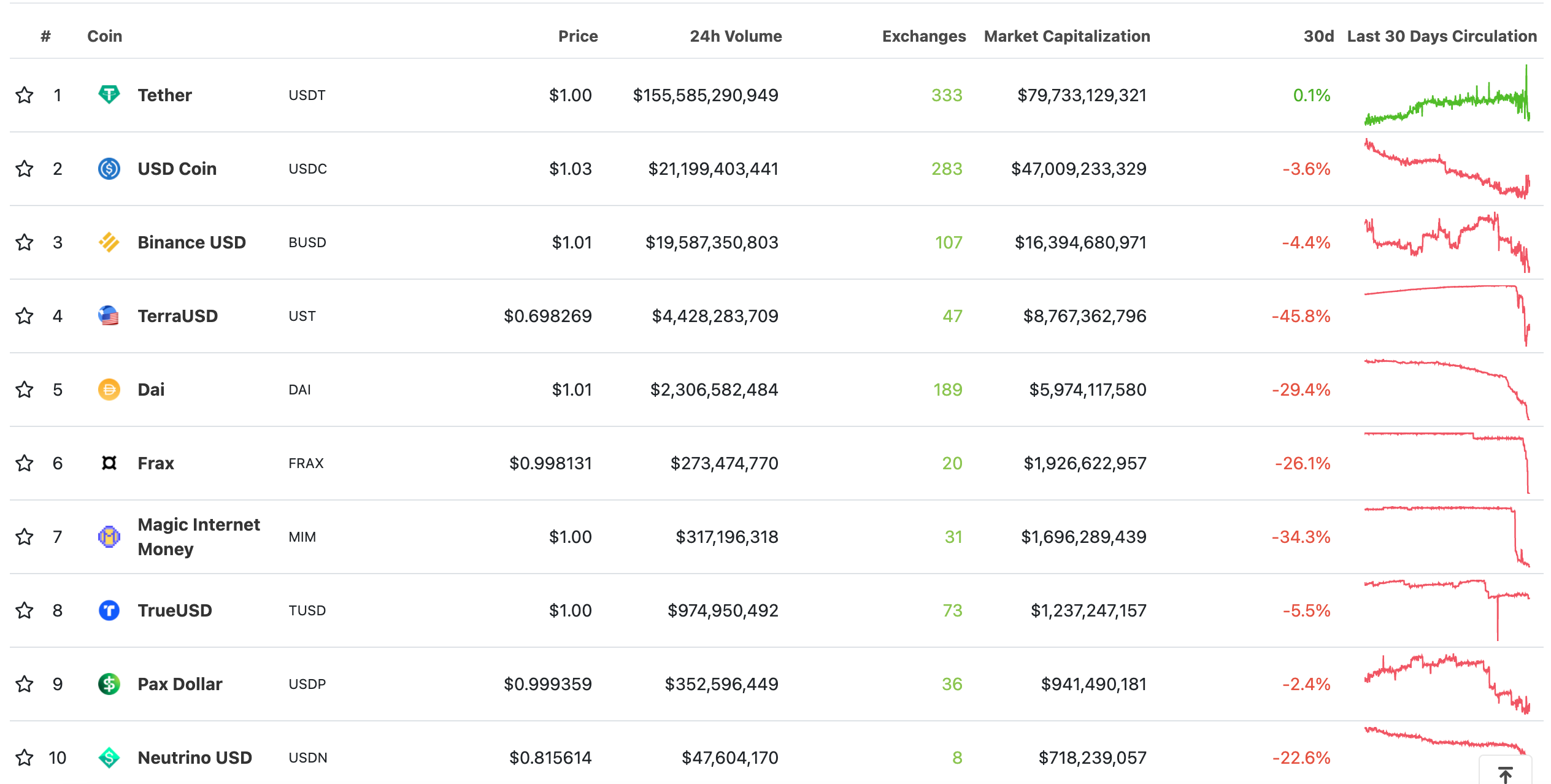The width and height of the screenshot is (1551, 784).
Task: Sort table by Market Capitalization header
Action: coord(1066,36)
